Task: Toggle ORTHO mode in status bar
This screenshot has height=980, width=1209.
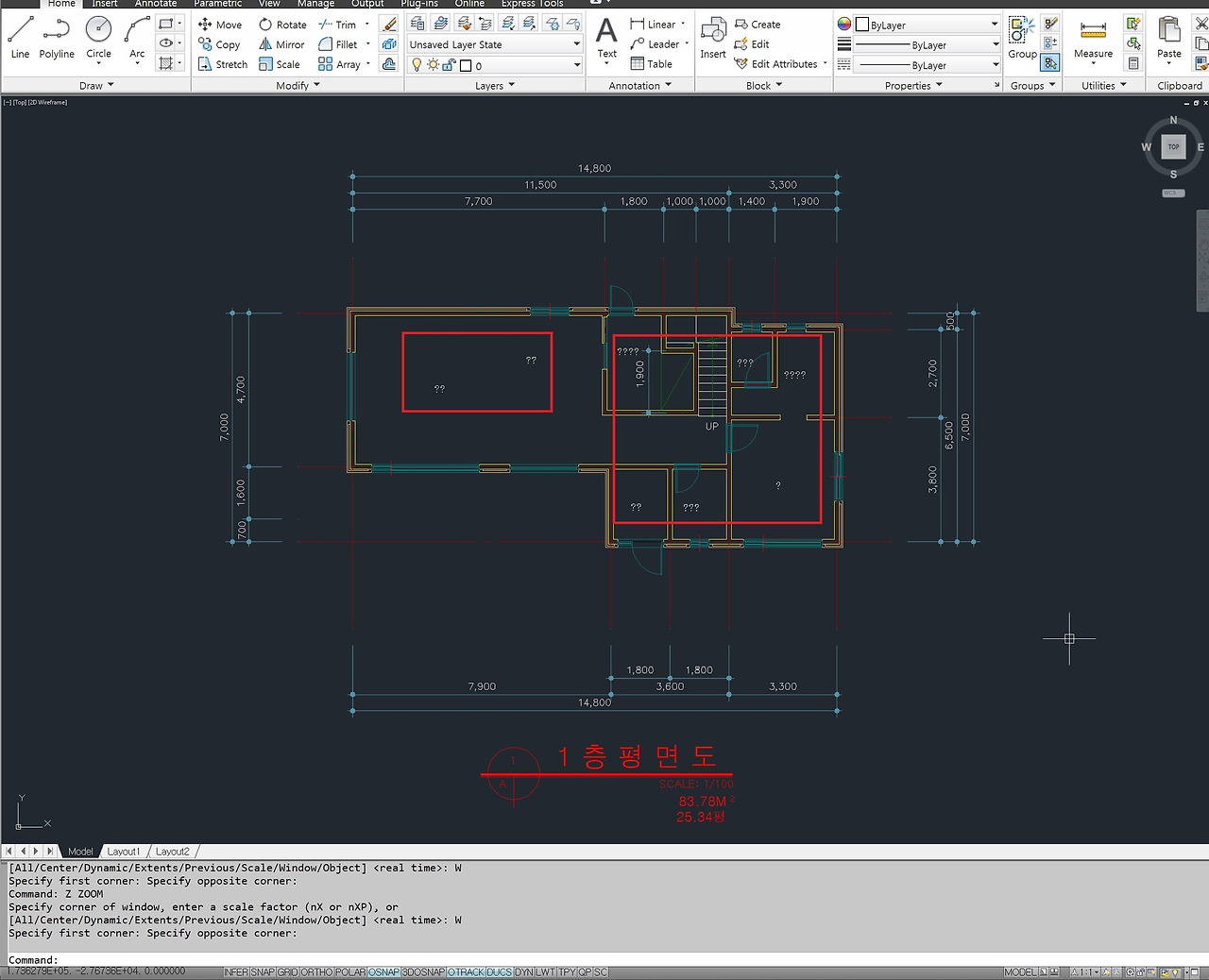Action: coord(316,972)
